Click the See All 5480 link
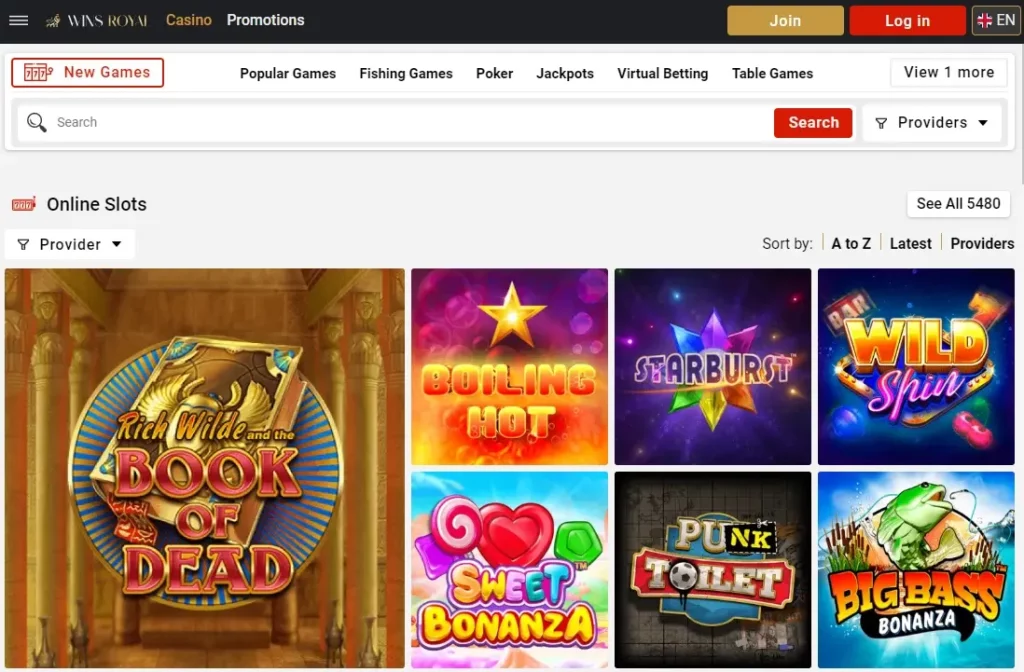 (x=958, y=204)
